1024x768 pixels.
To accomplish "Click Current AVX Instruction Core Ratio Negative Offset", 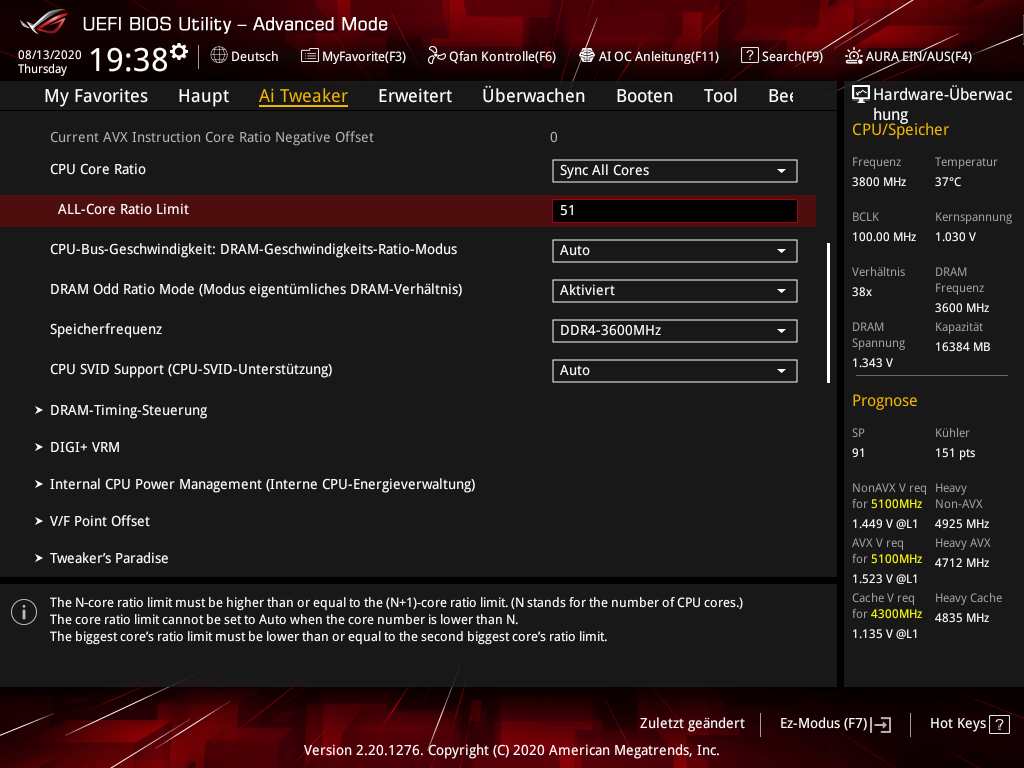I will [x=212, y=137].
